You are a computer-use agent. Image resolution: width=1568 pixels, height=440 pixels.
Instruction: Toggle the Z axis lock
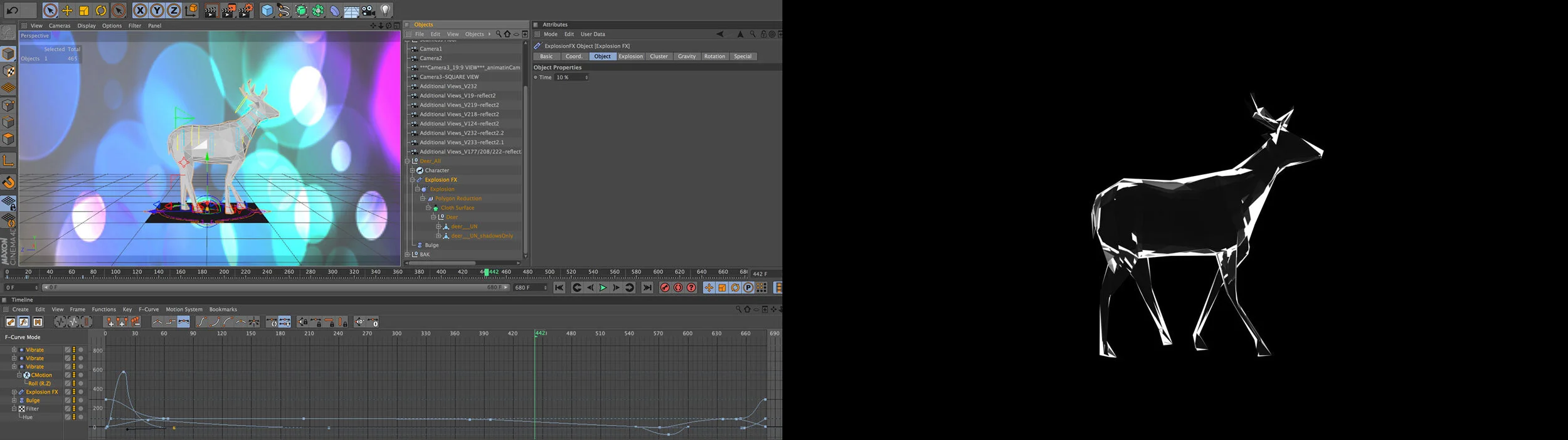[x=174, y=10]
